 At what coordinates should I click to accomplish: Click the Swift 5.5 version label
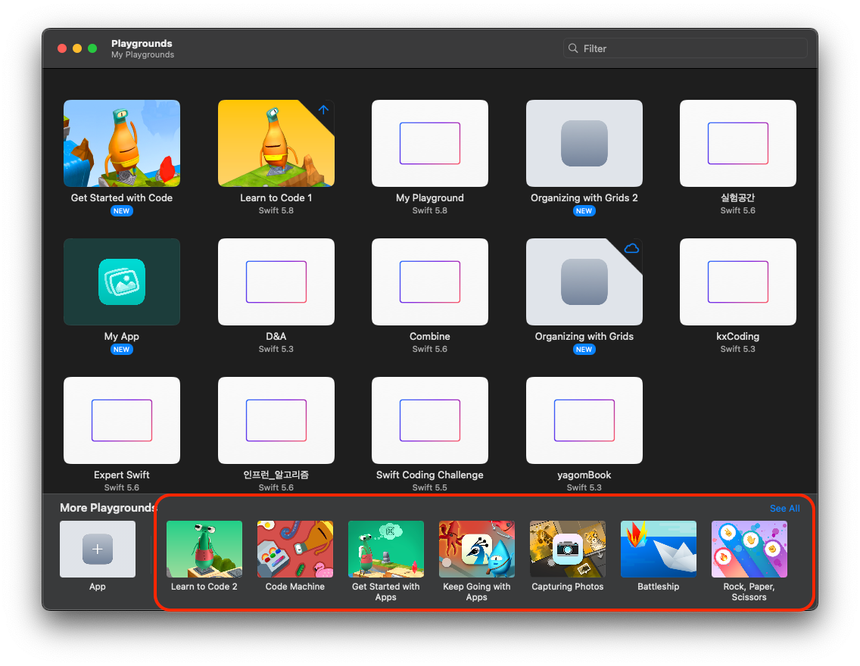430,487
